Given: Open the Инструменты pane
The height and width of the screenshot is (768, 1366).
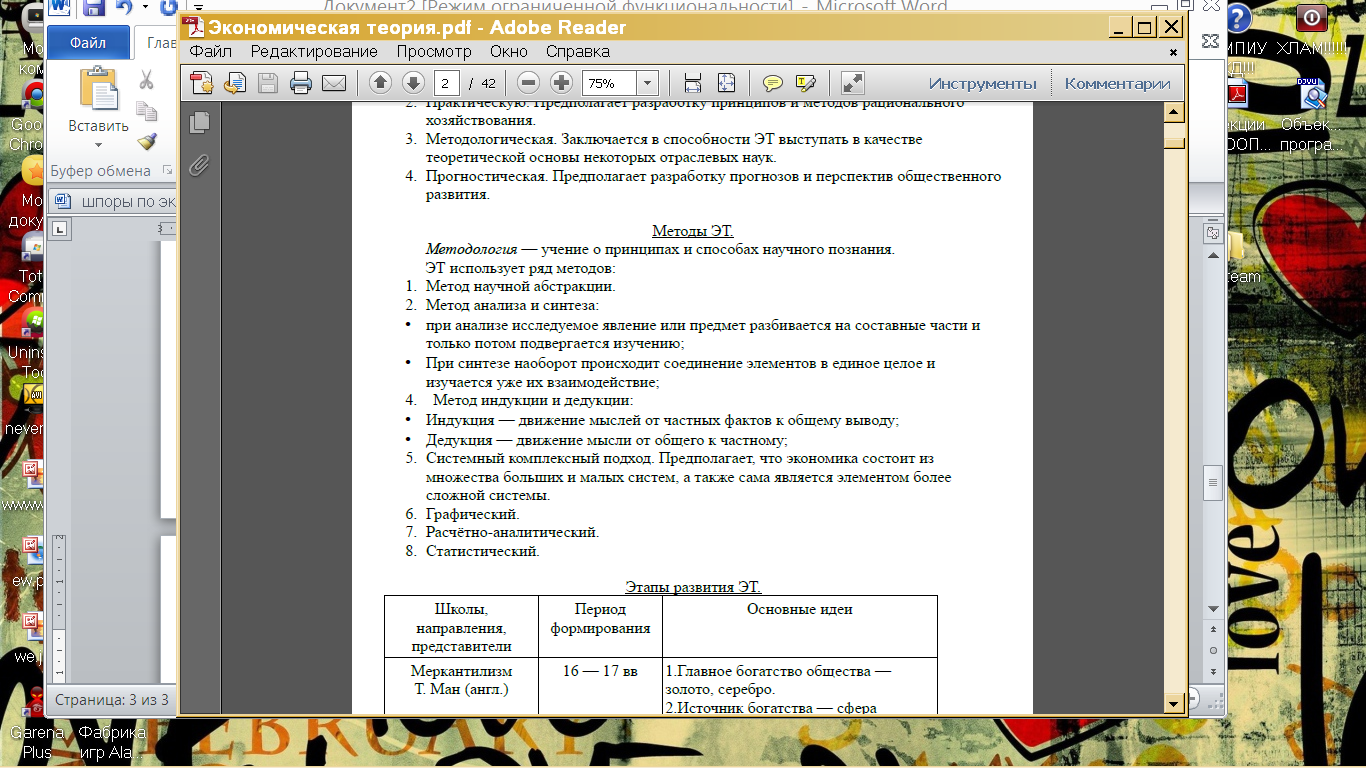Looking at the screenshot, I should coord(982,83).
